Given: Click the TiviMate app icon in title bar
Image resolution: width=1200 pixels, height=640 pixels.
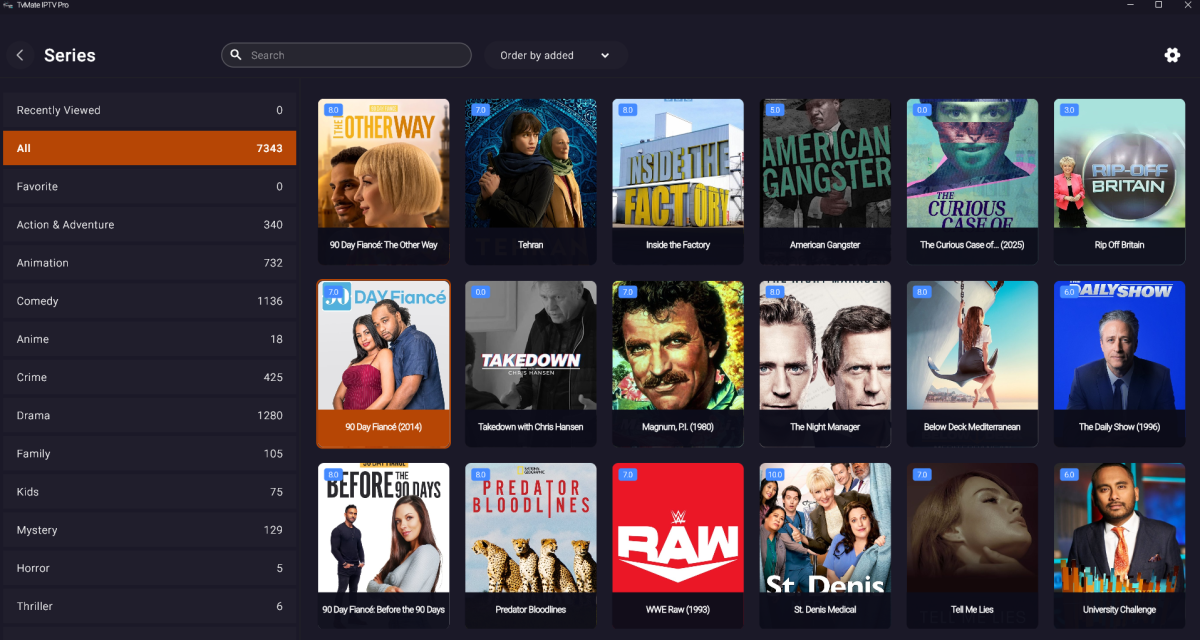Looking at the screenshot, I should 8,5.
